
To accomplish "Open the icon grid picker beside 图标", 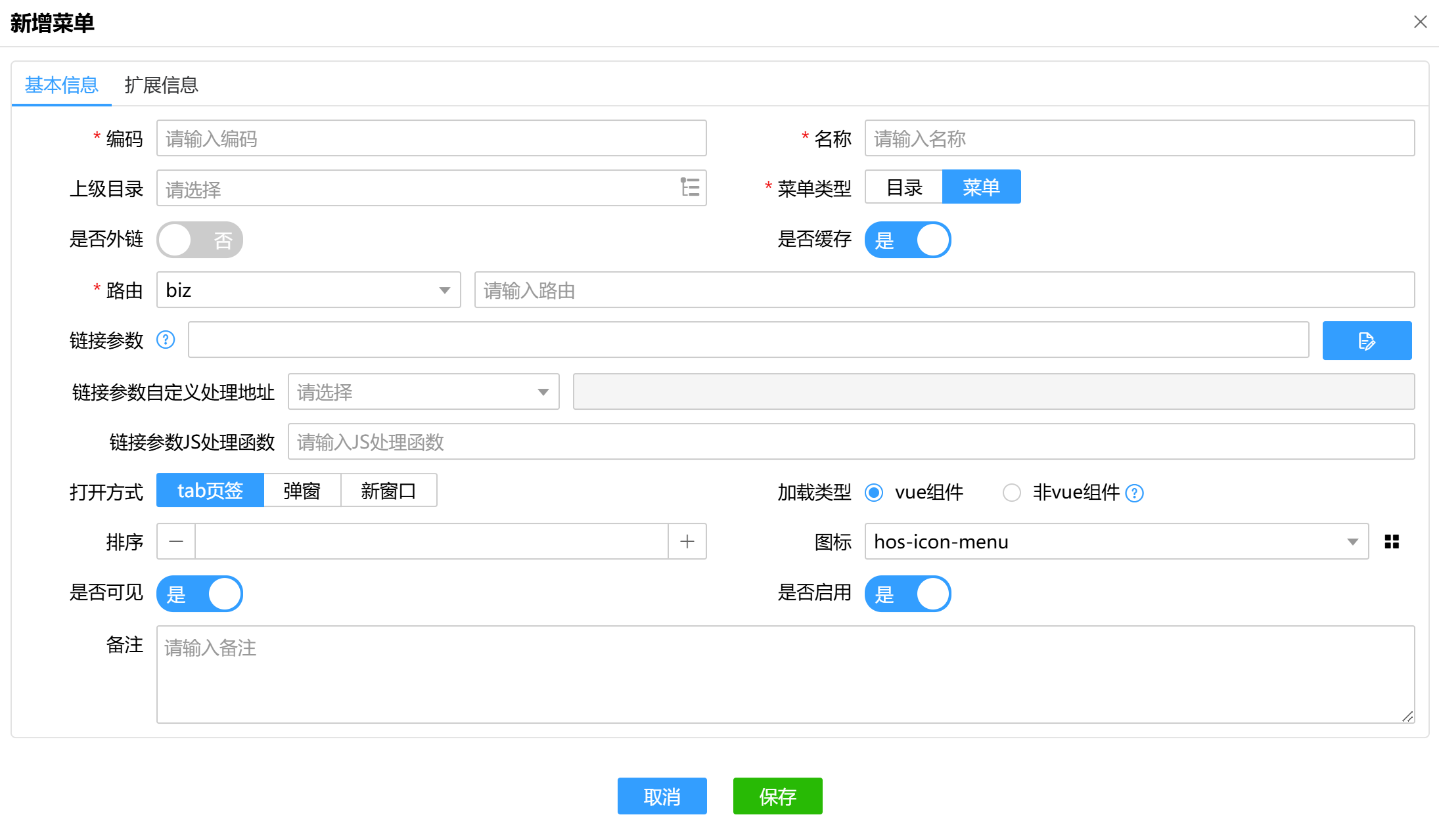I will (1392, 541).
